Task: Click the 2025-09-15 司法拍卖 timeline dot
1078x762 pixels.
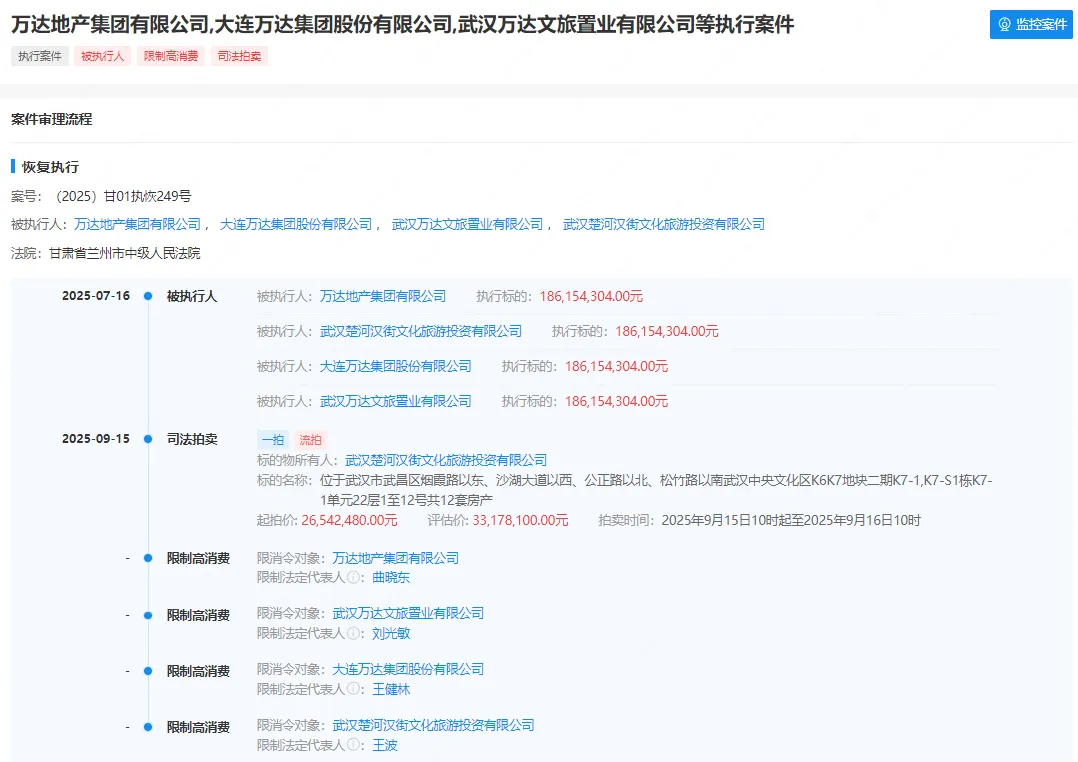Action: tap(148, 439)
